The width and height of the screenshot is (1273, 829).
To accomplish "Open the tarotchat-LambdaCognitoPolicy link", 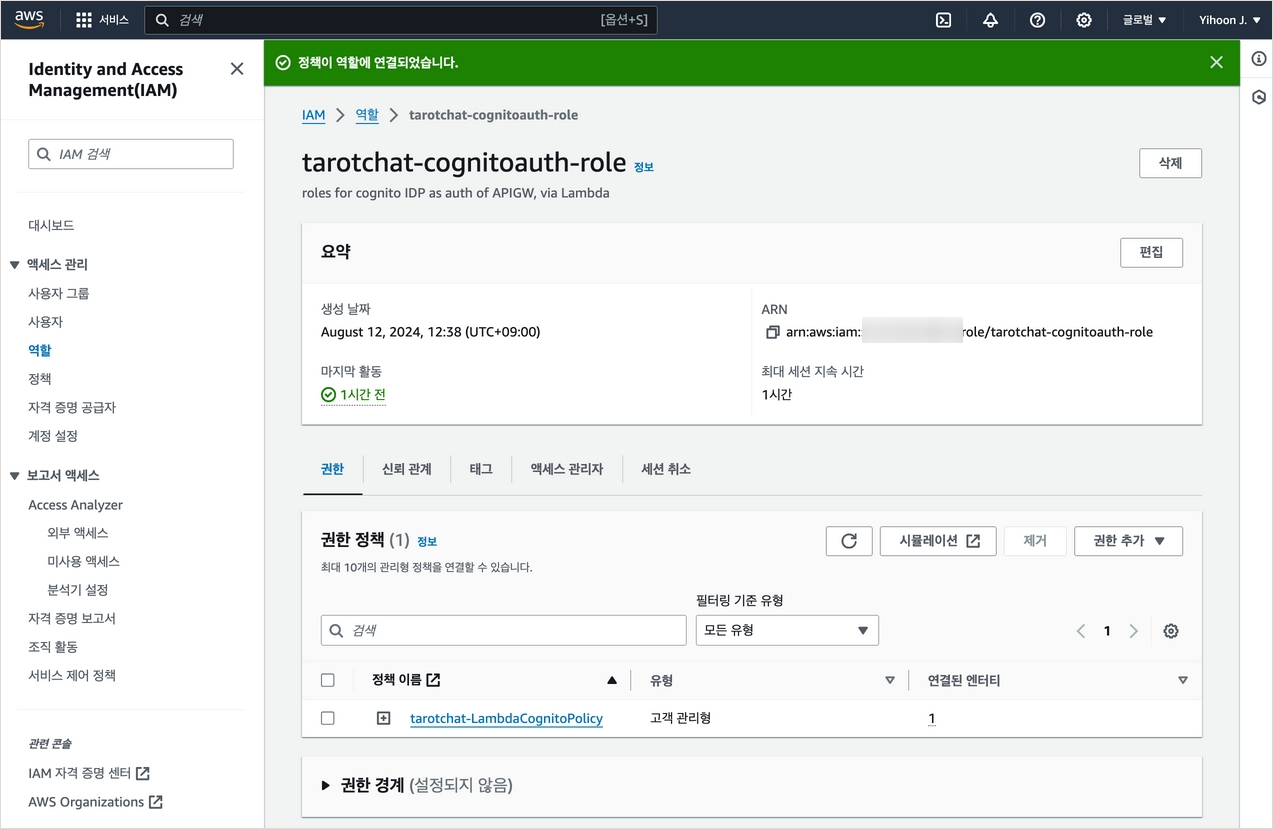I will (506, 718).
